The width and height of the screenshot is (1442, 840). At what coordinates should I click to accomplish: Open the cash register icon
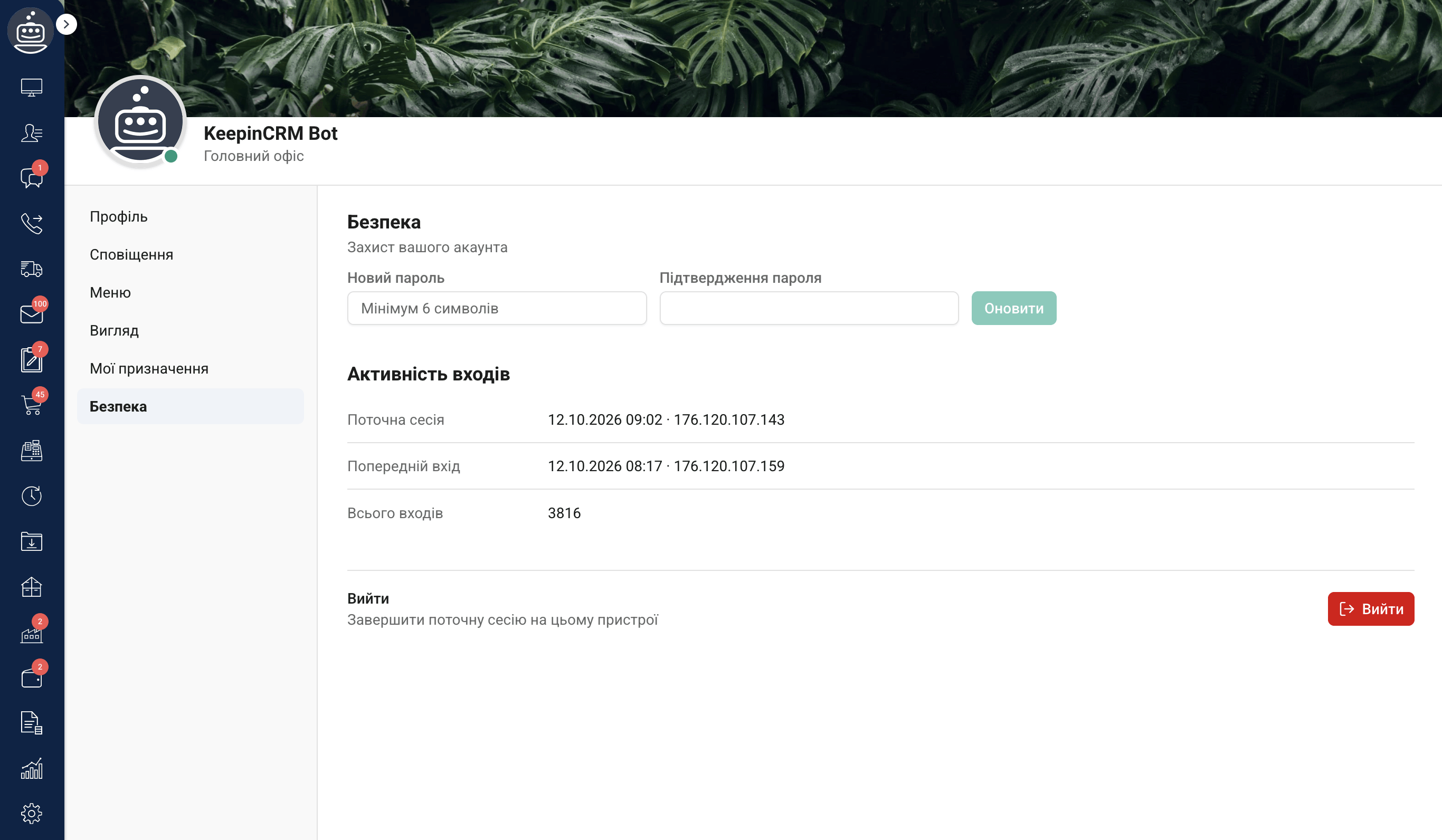coord(32,450)
